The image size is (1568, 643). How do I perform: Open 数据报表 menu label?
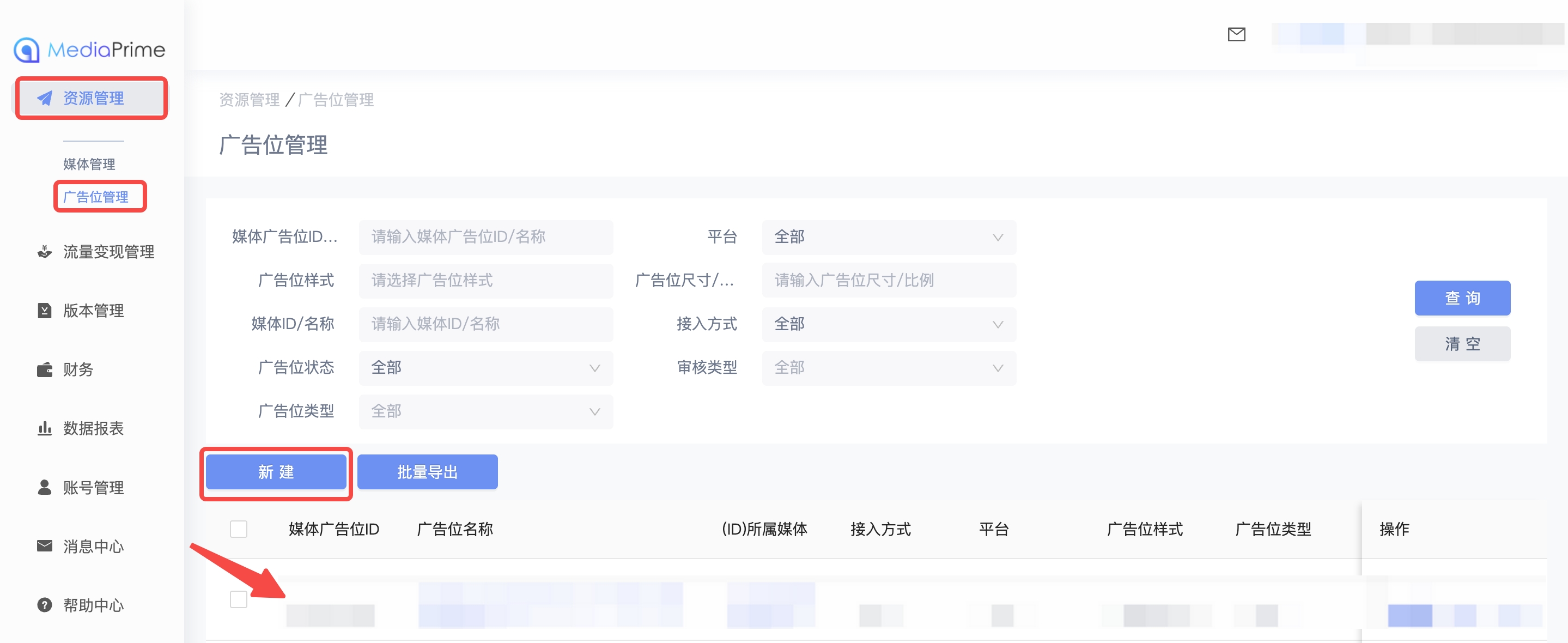click(x=94, y=429)
